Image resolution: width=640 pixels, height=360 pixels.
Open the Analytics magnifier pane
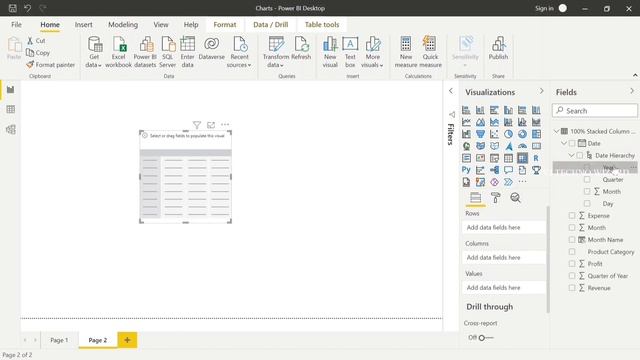516,198
